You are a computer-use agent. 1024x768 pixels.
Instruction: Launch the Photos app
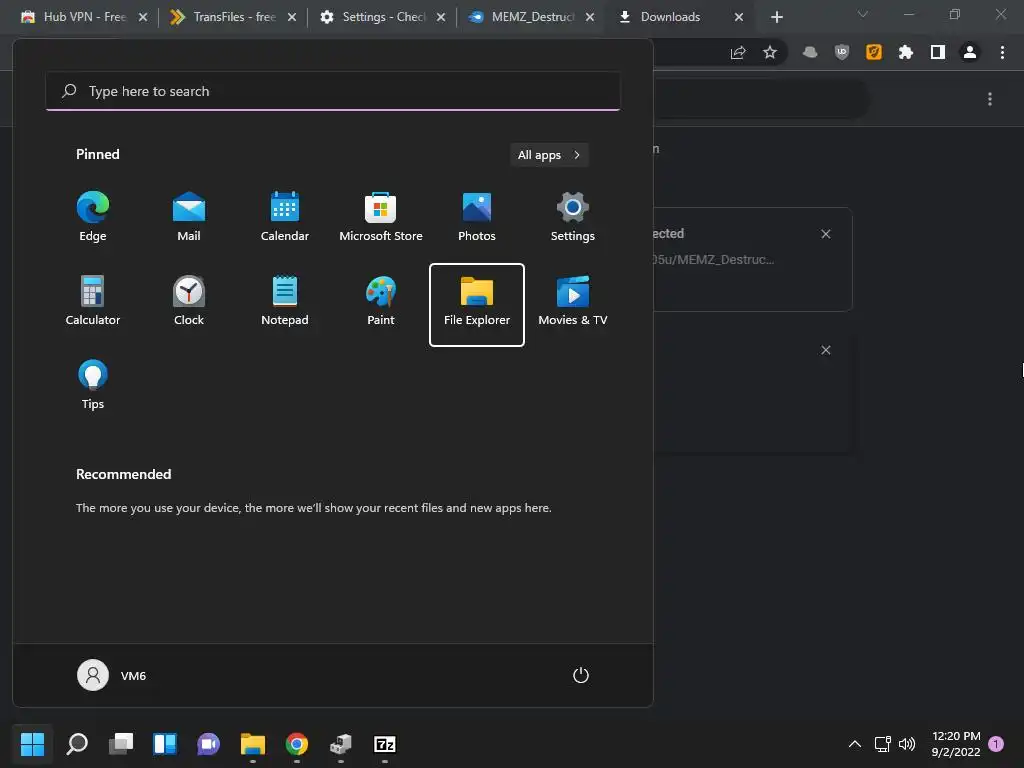pos(477,217)
